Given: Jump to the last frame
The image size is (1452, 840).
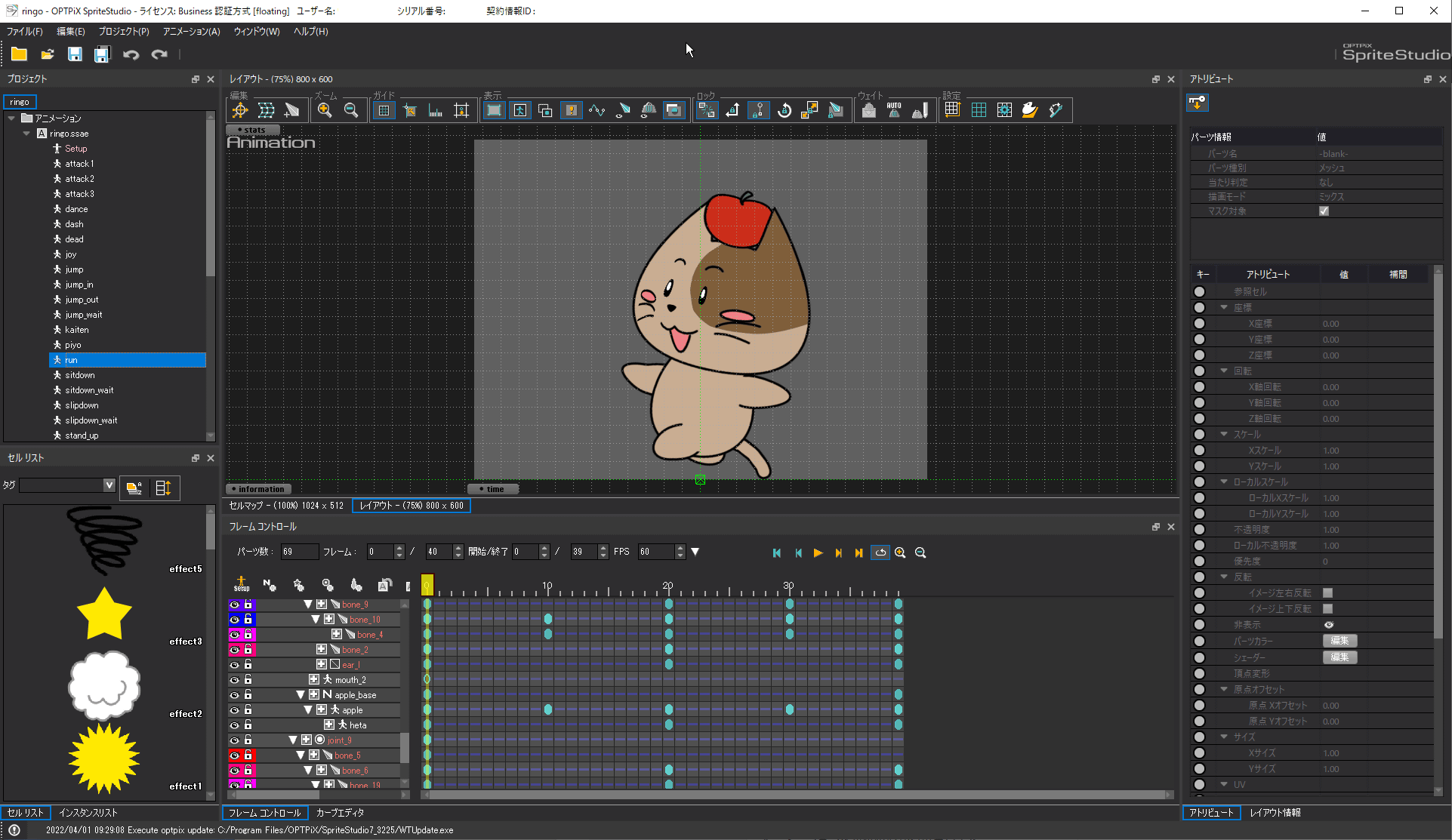Looking at the screenshot, I should (859, 552).
